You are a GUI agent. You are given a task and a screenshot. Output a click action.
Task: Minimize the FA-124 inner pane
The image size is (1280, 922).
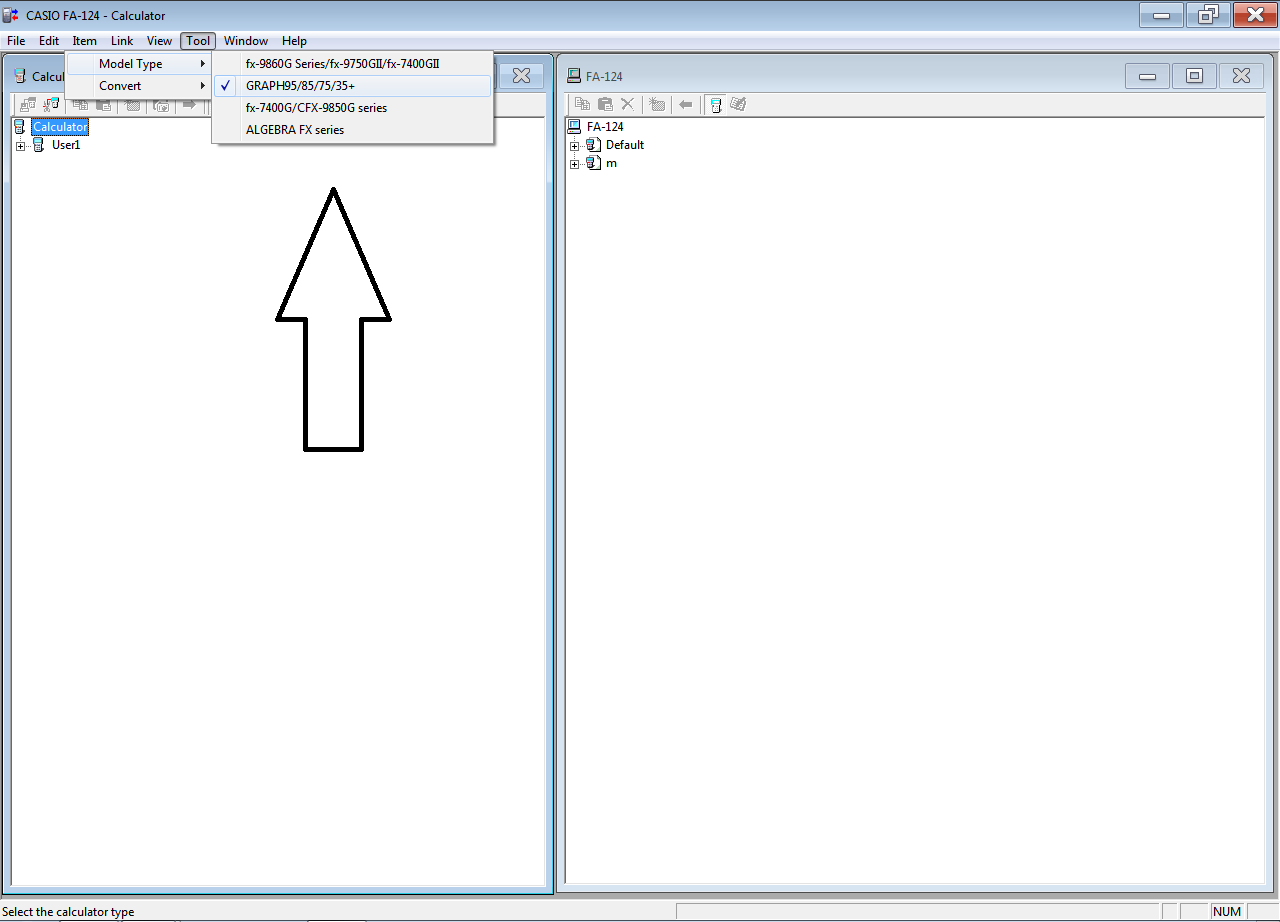[x=1148, y=76]
